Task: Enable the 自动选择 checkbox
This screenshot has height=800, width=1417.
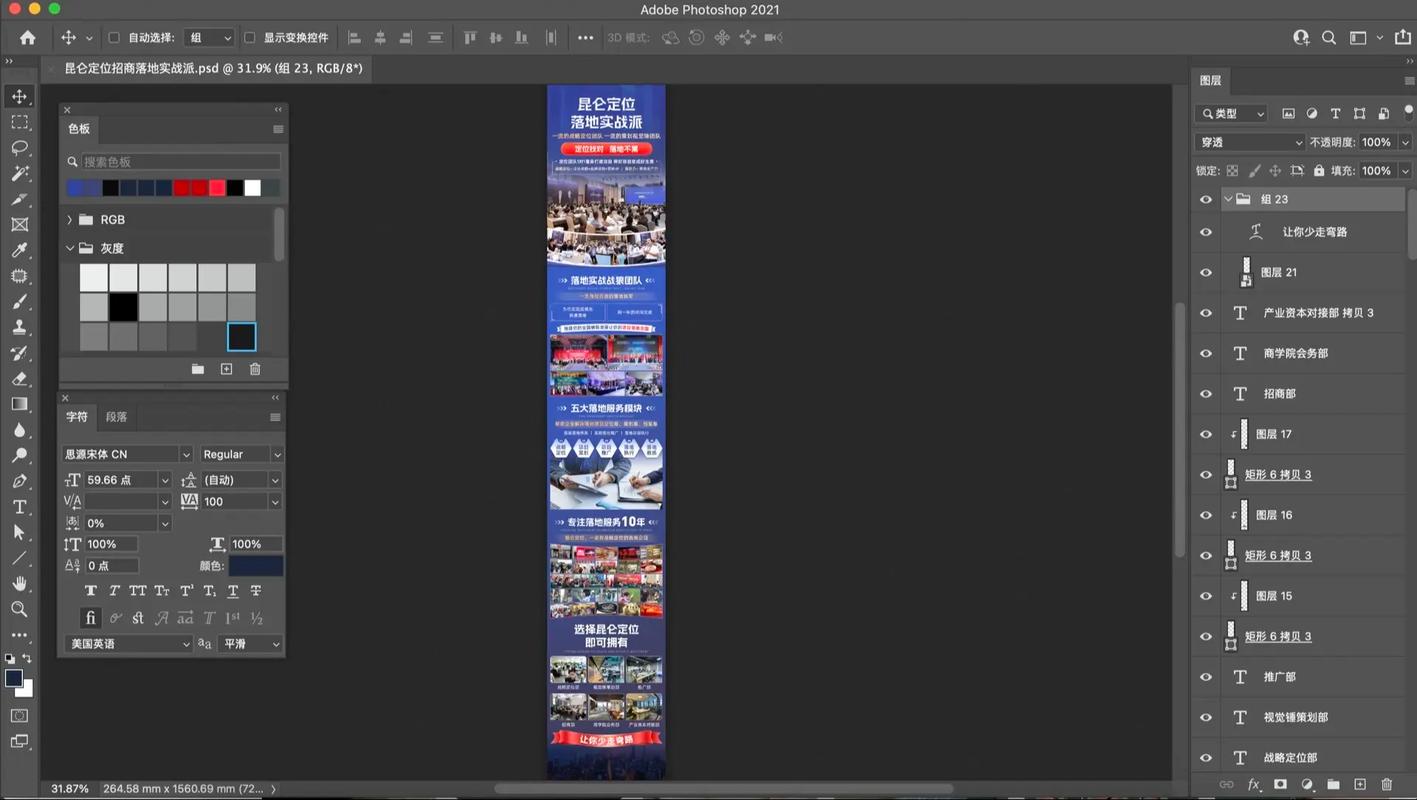Action: click(114, 38)
